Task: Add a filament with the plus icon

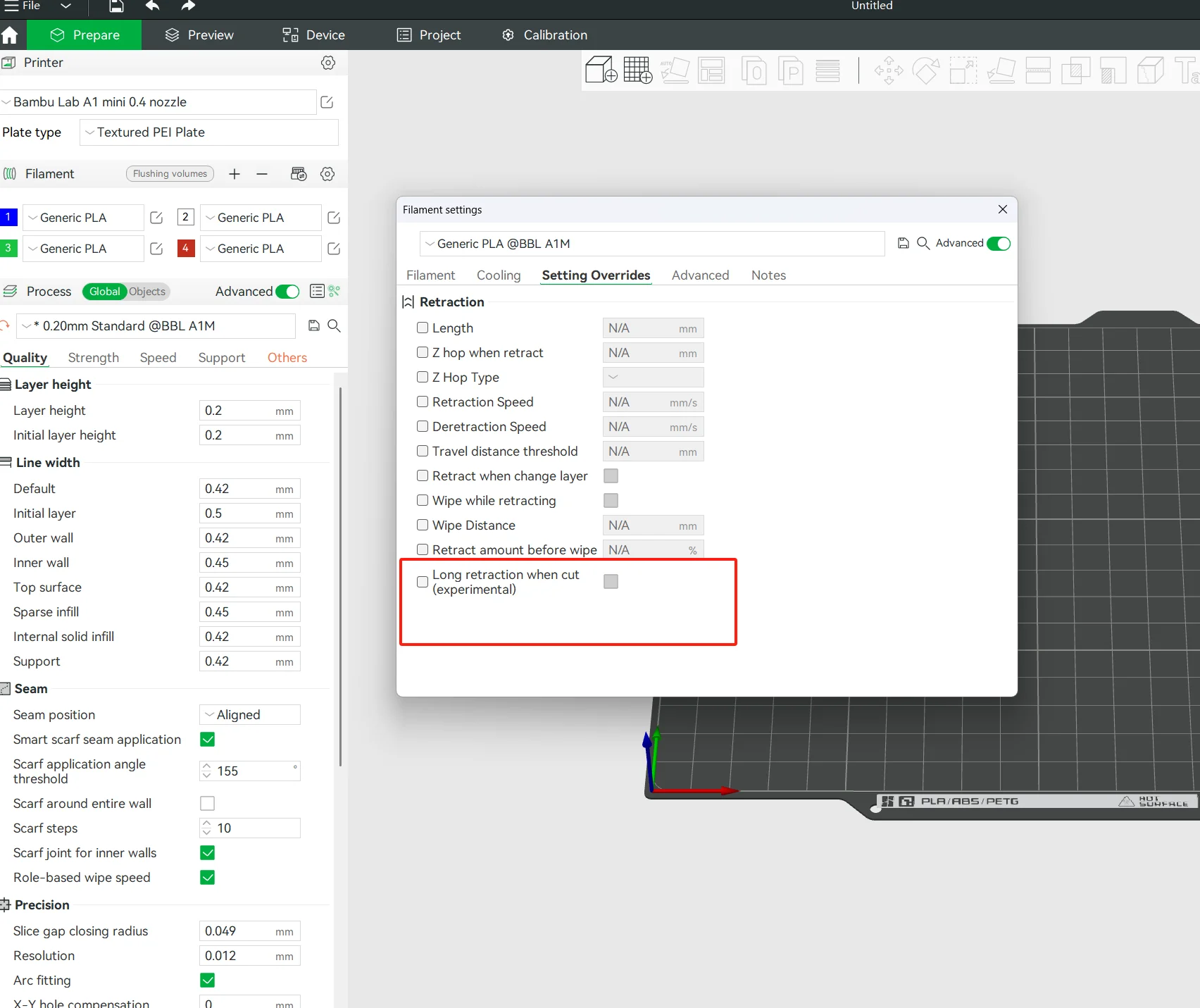Action: (235, 174)
